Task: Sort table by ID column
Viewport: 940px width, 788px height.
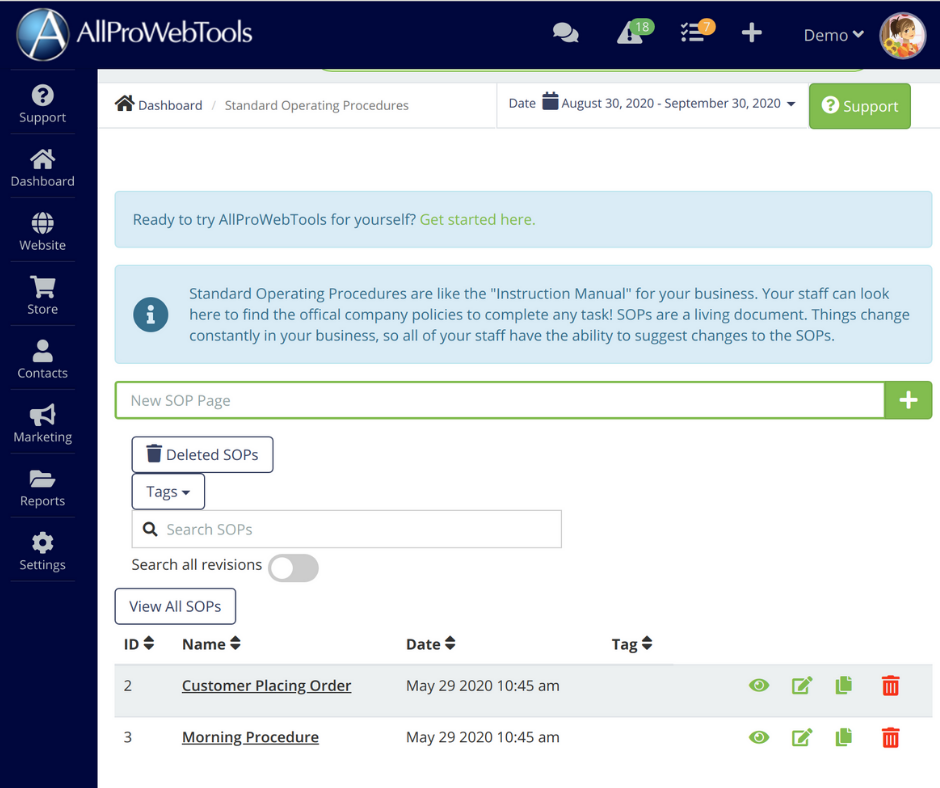Action: point(139,644)
